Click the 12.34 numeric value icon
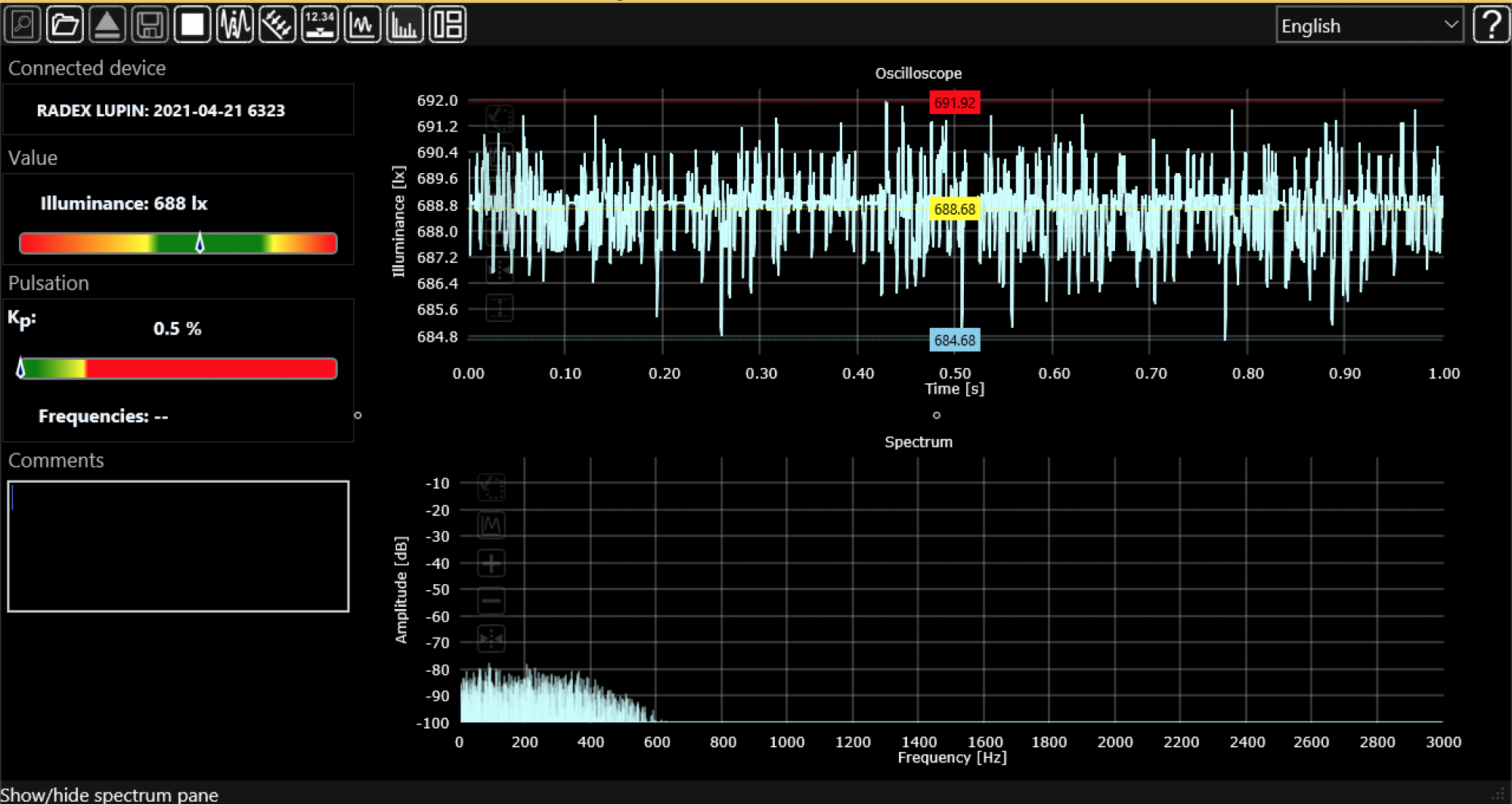The image size is (1512, 804). click(x=320, y=25)
